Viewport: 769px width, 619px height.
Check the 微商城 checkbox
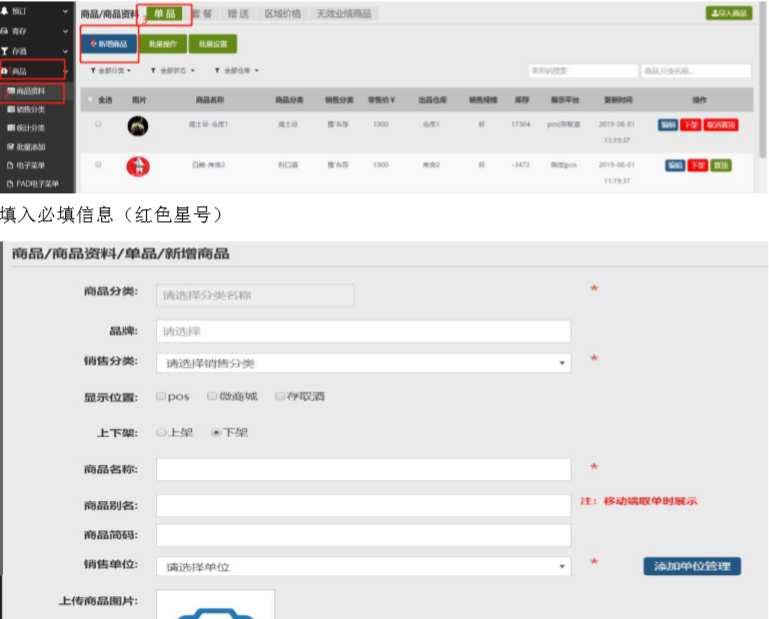pyautogui.click(x=212, y=396)
